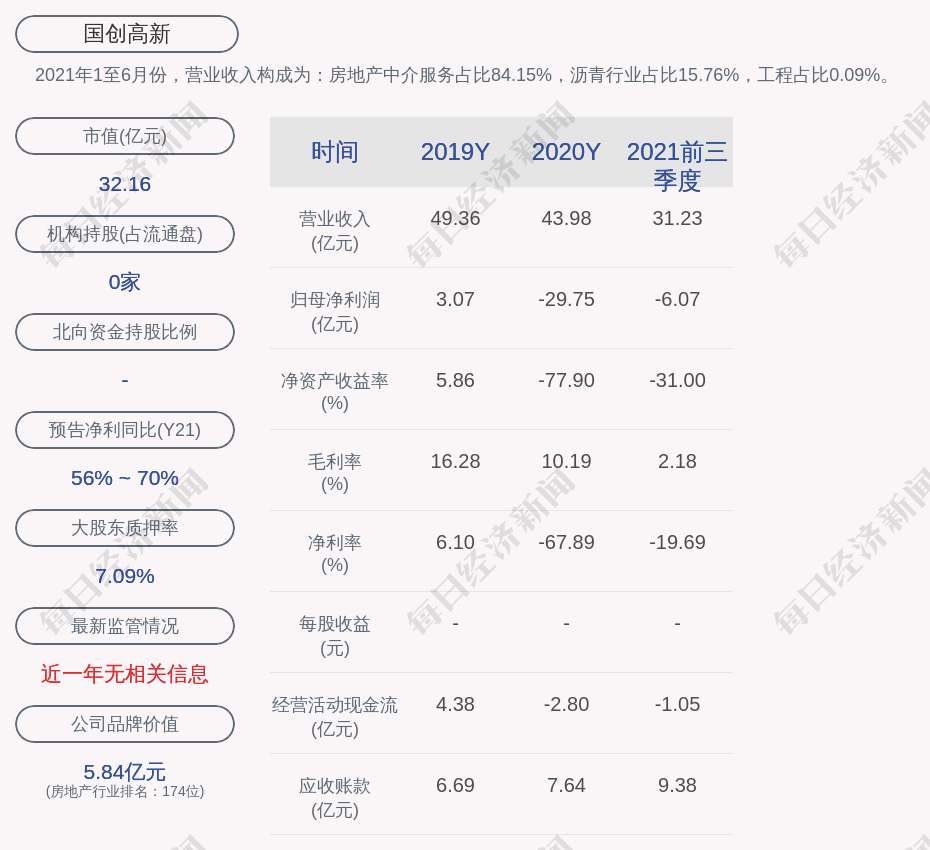Click the 2020Y column header

[566, 152]
